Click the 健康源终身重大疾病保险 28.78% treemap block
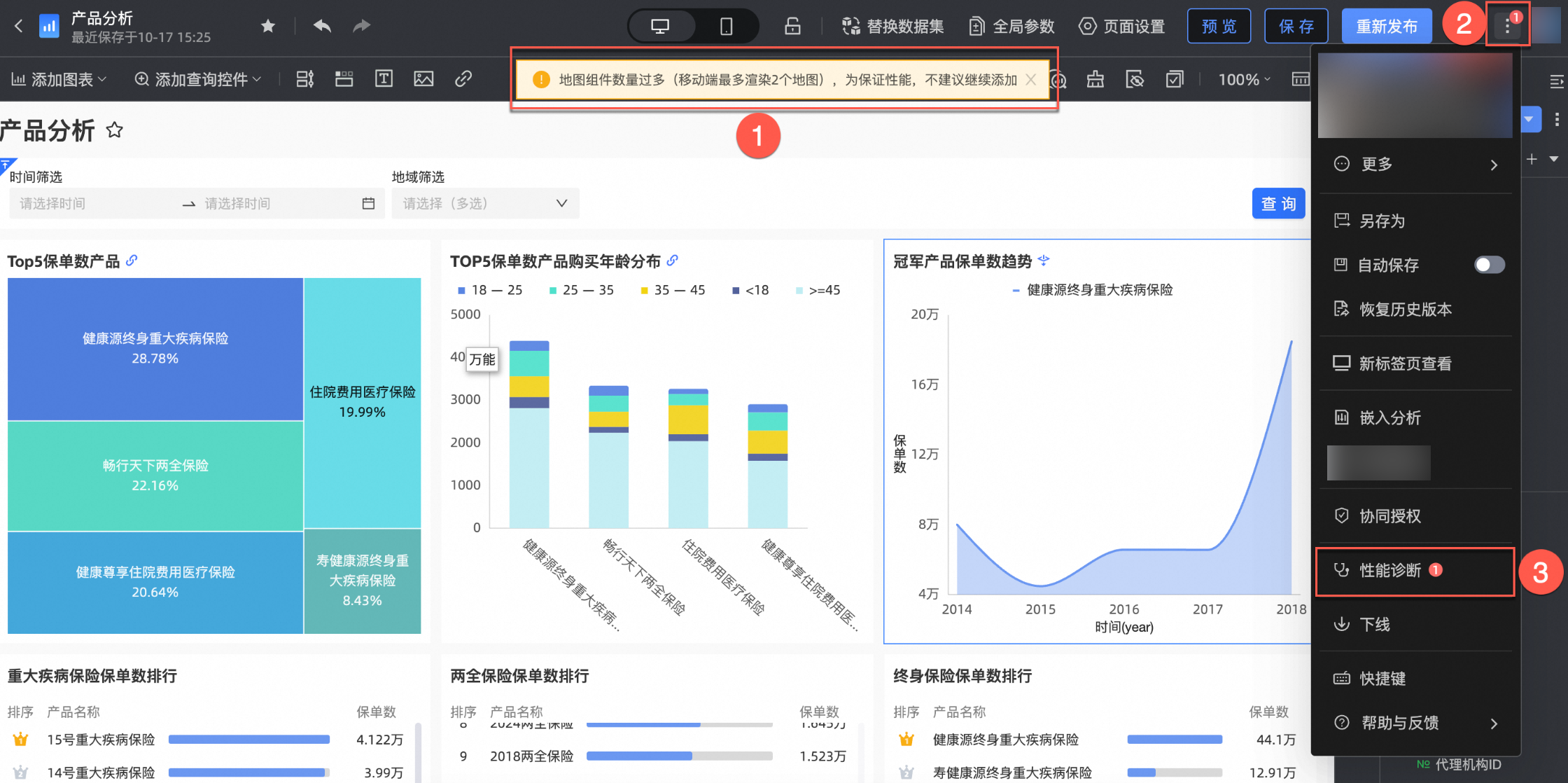The image size is (1568, 783). (x=155, y=349)
